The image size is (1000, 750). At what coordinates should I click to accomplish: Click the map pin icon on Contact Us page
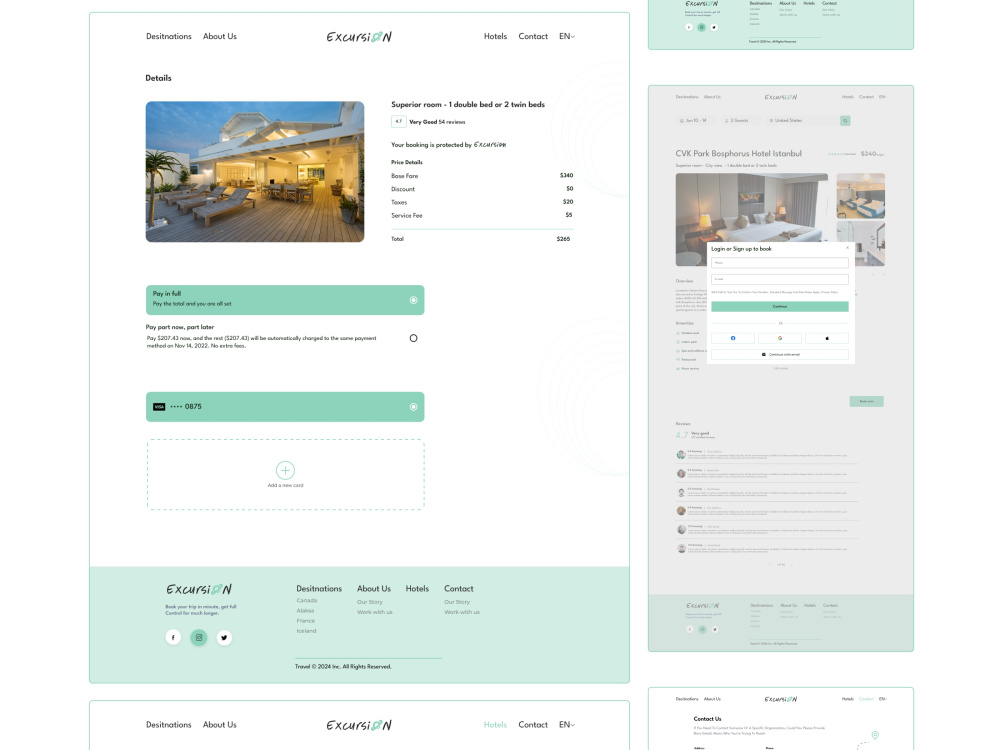pyautogui.click(x=875, y=735)
